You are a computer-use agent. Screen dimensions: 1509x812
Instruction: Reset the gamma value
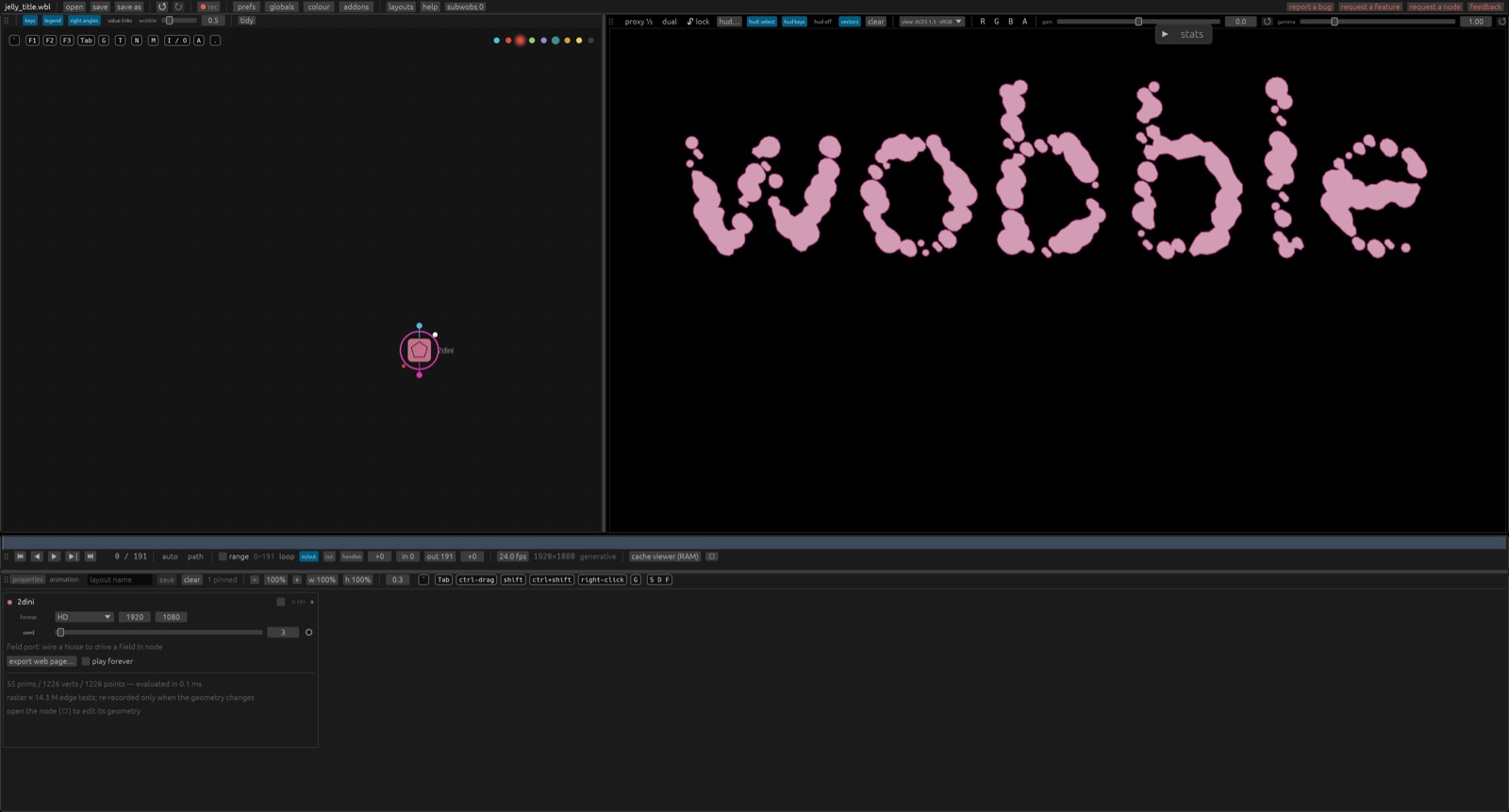point(1501,22)
